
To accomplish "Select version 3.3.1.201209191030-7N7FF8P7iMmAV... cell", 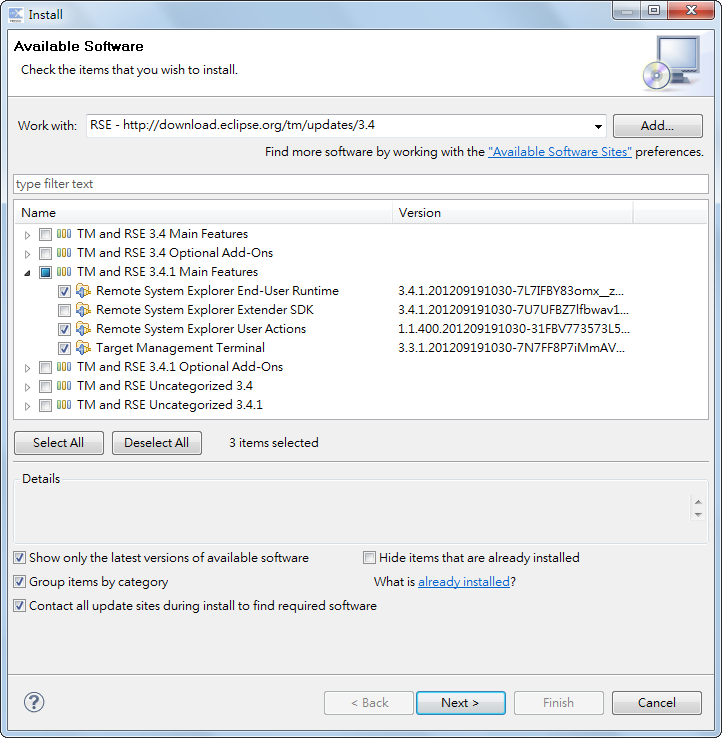I will point(511,348).
